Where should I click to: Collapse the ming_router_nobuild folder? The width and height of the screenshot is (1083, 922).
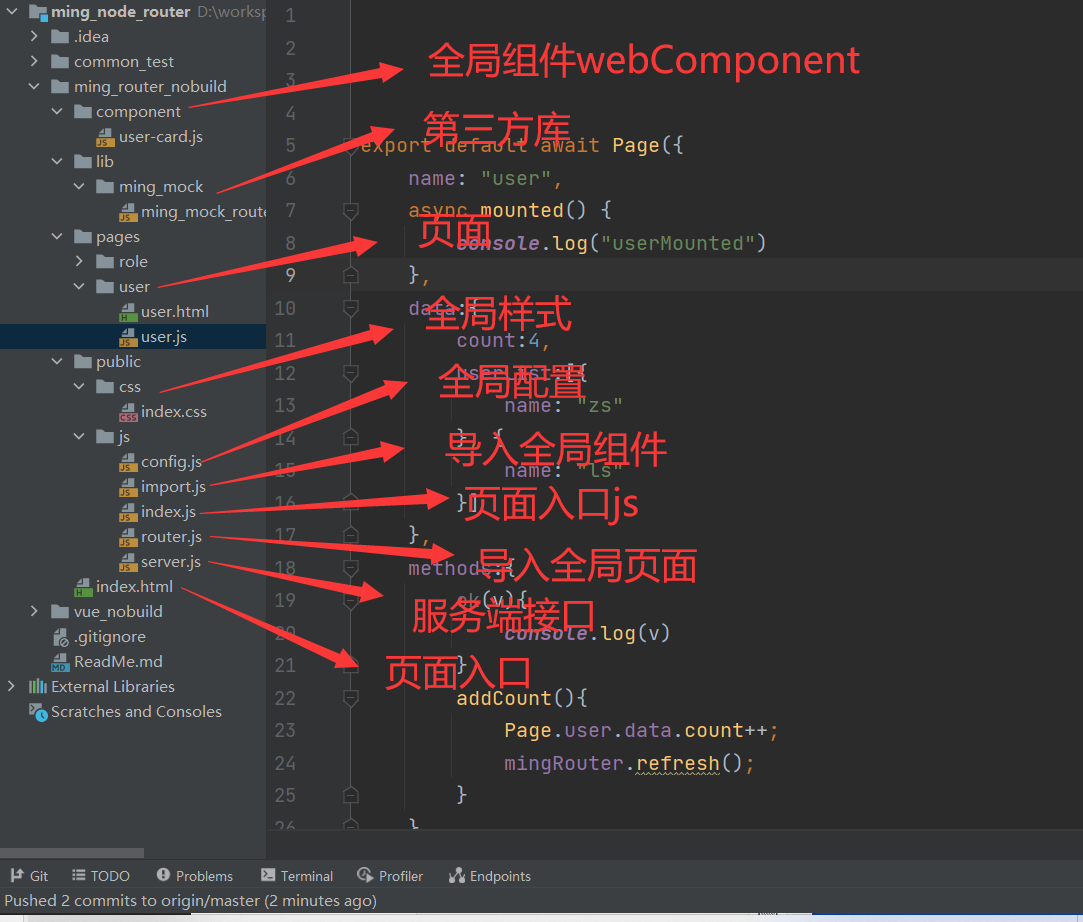coord(34,86)
